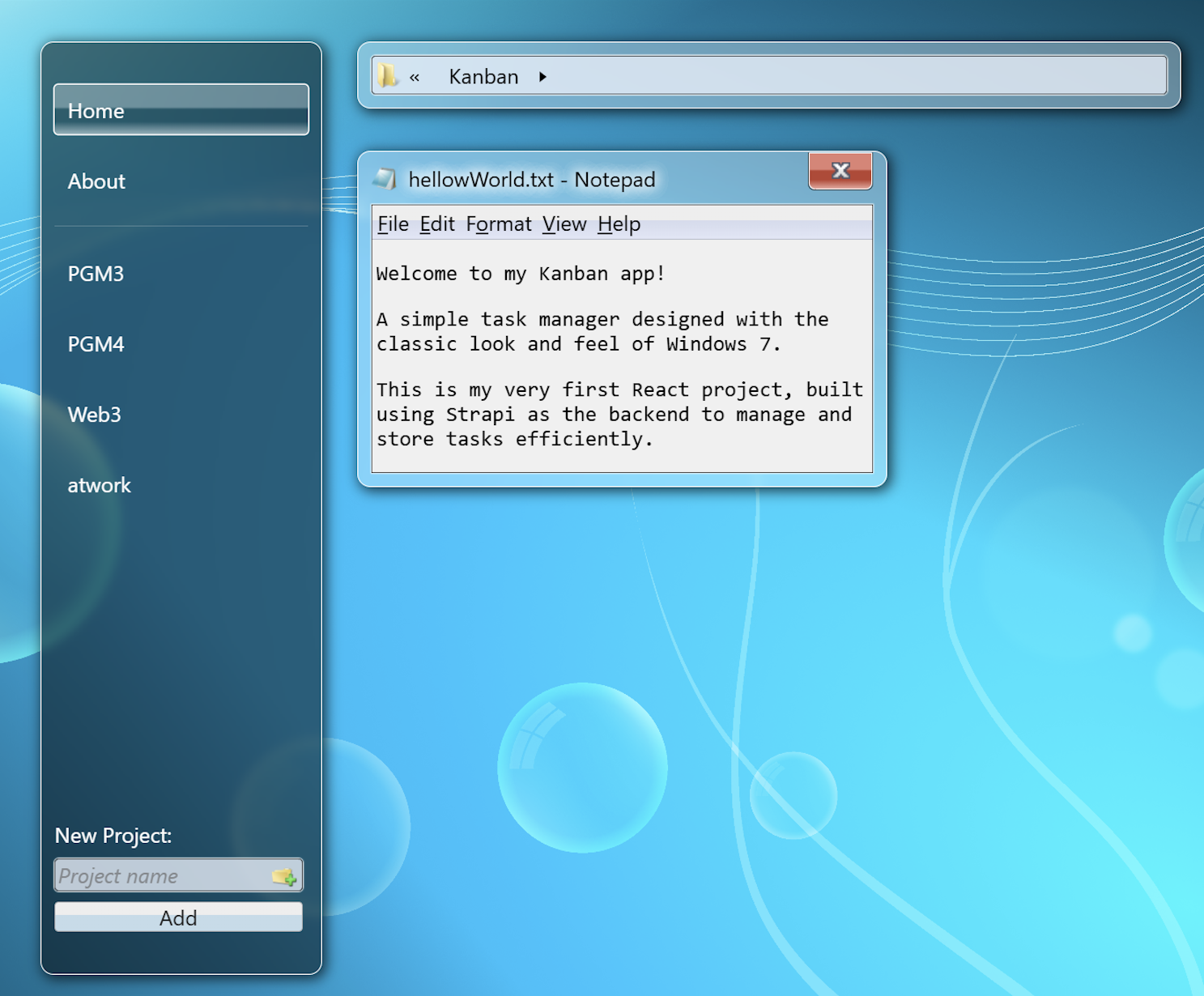The height and width of the screenshot is (996, 1204).
Task: Open the Edit menu in Notepad
Action: 437,224
